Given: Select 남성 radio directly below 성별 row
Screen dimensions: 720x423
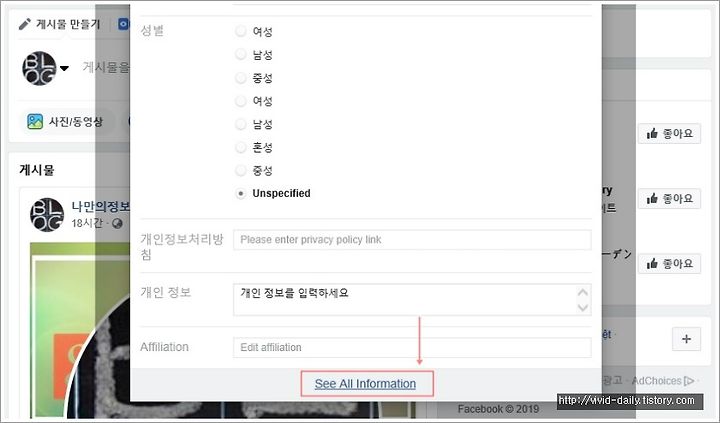Looking at the screenshot, I should 241,54.
